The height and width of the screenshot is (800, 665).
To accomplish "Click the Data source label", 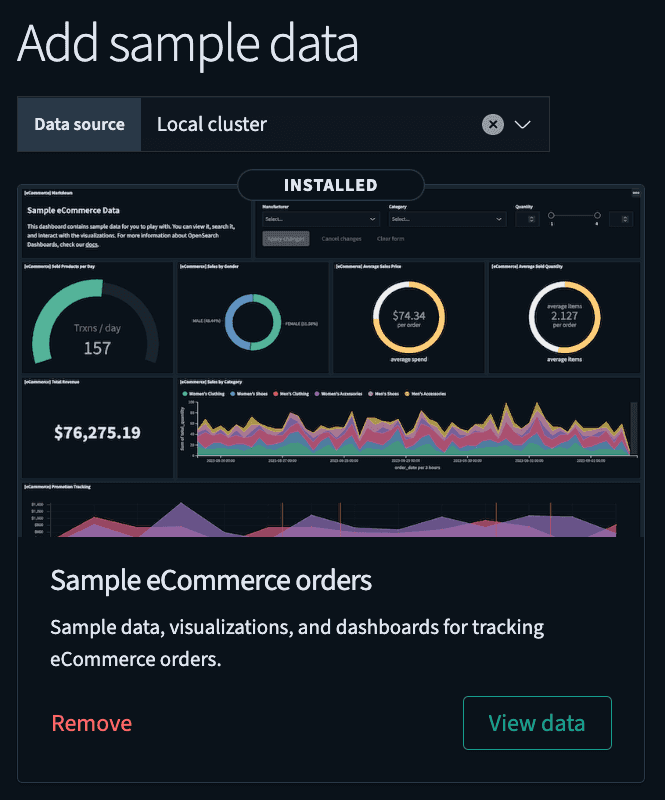I will 79,124.
